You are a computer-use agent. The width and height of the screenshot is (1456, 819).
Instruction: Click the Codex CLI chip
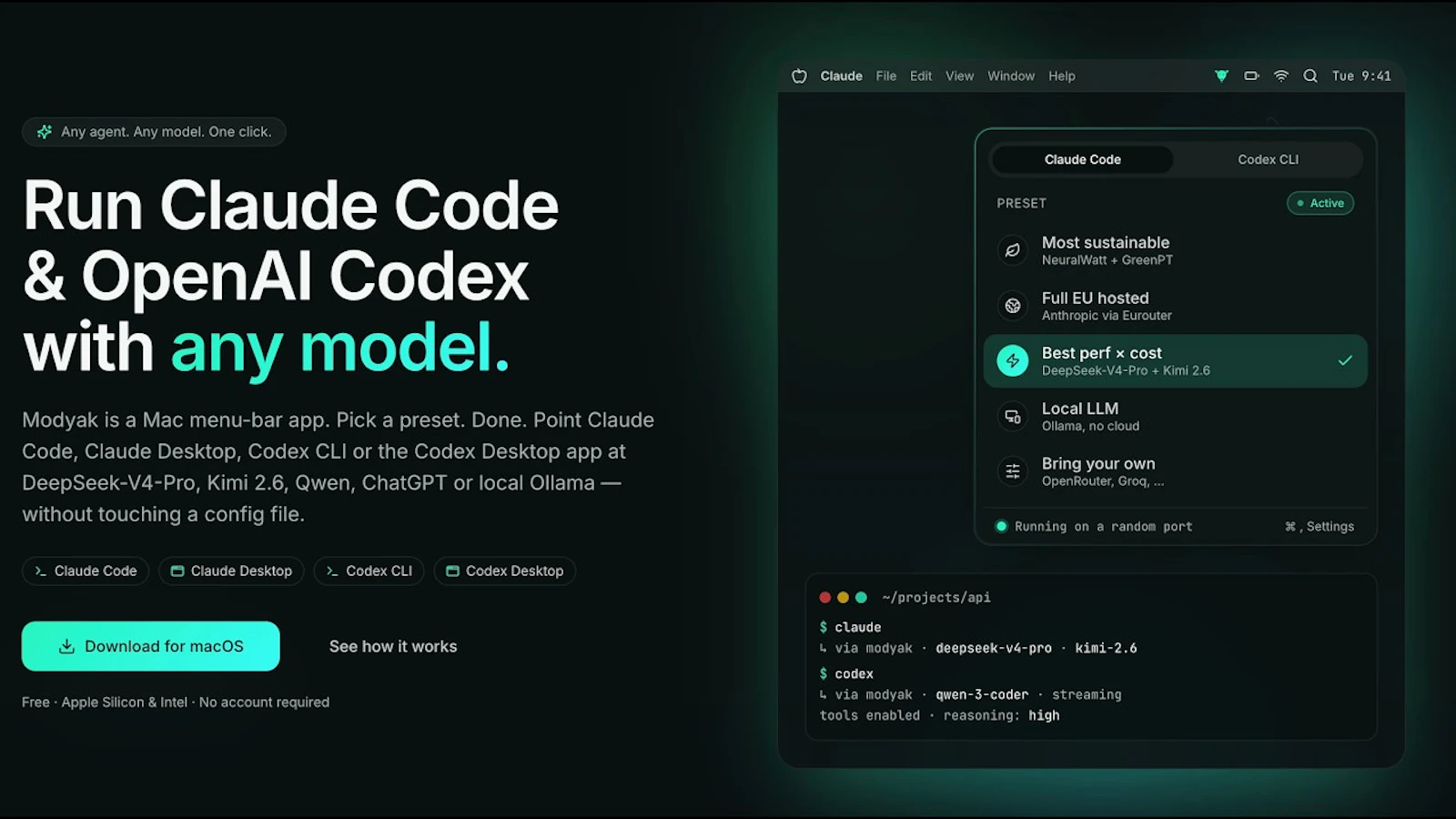click(369, 571)
